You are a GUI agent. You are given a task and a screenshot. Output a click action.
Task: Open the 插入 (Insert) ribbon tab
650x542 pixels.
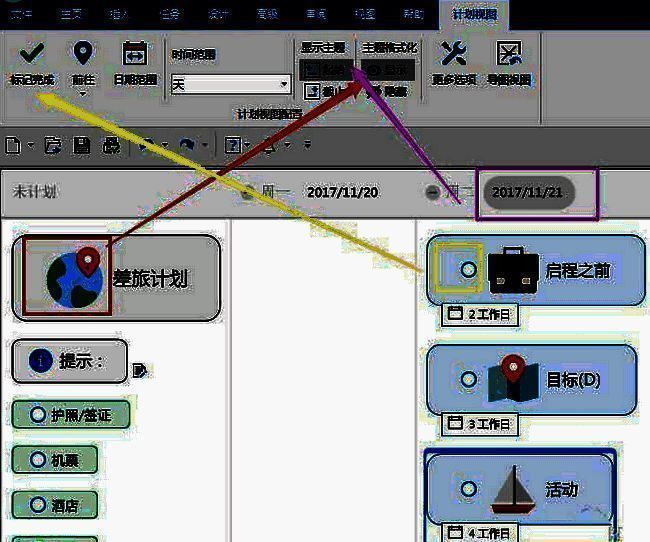click(119, 15)
